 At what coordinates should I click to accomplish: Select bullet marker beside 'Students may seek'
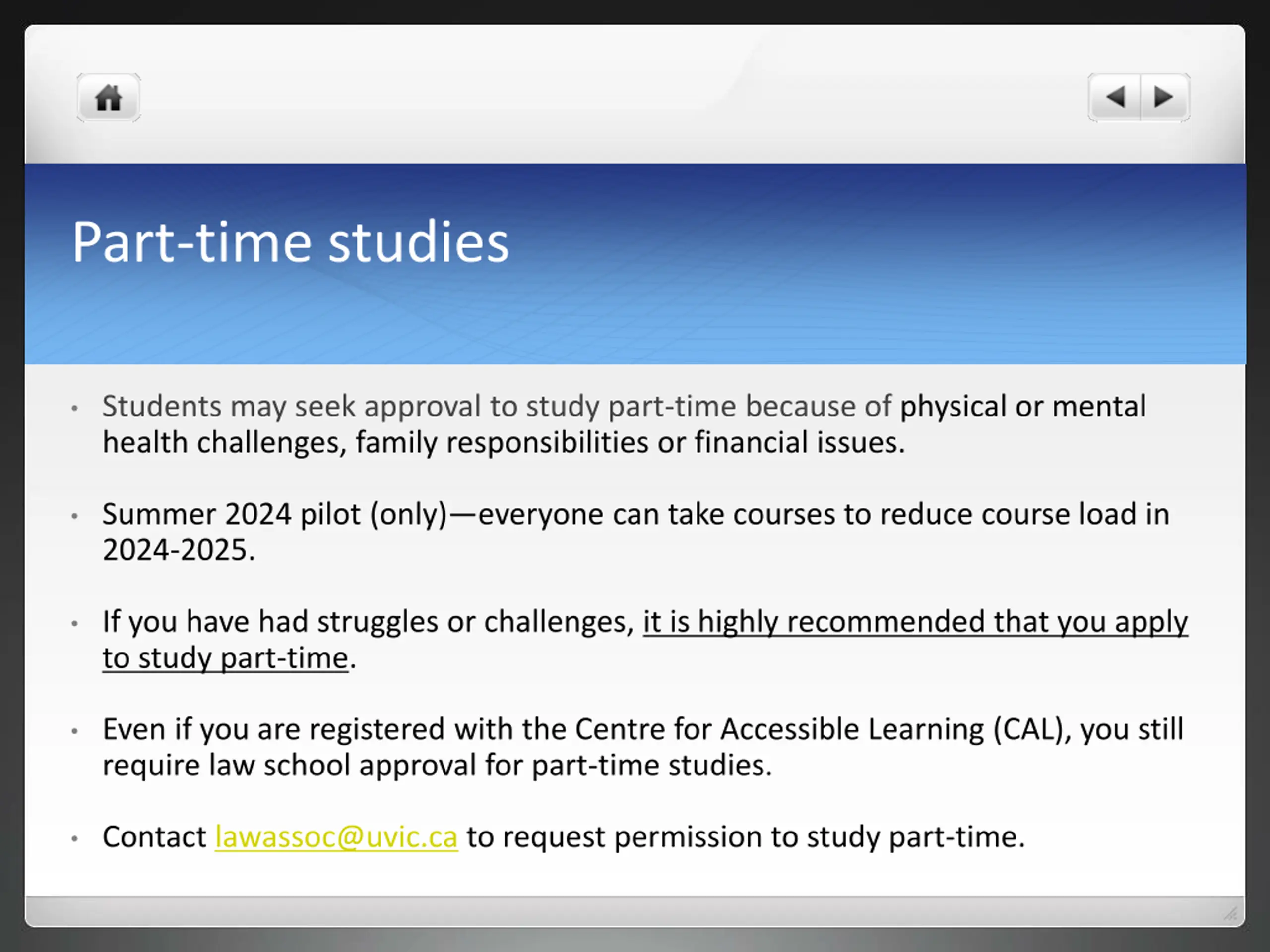click(x=74, y=408)
